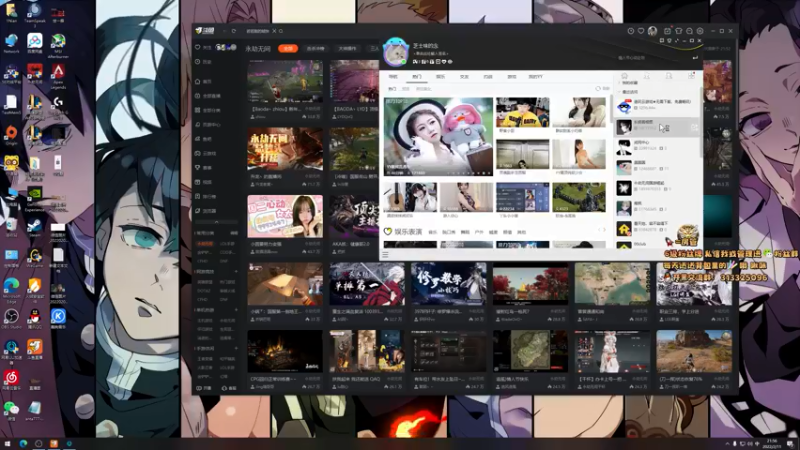Screen dimensions: 800x450
Task: Open the Apex Legends desktop shortcut
Action: tap(58, 75)
